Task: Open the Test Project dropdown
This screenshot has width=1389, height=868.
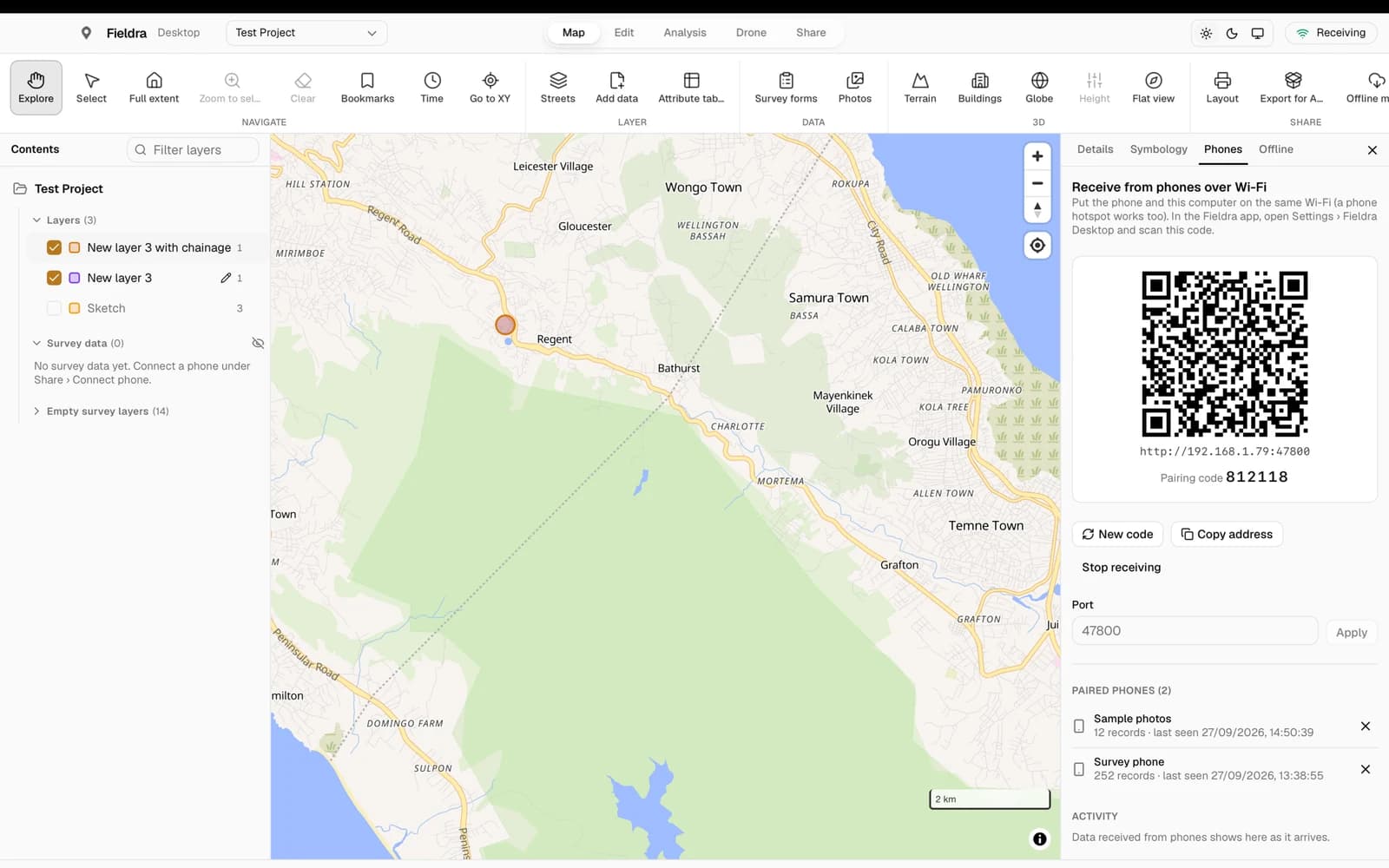Action: point(306,33)
